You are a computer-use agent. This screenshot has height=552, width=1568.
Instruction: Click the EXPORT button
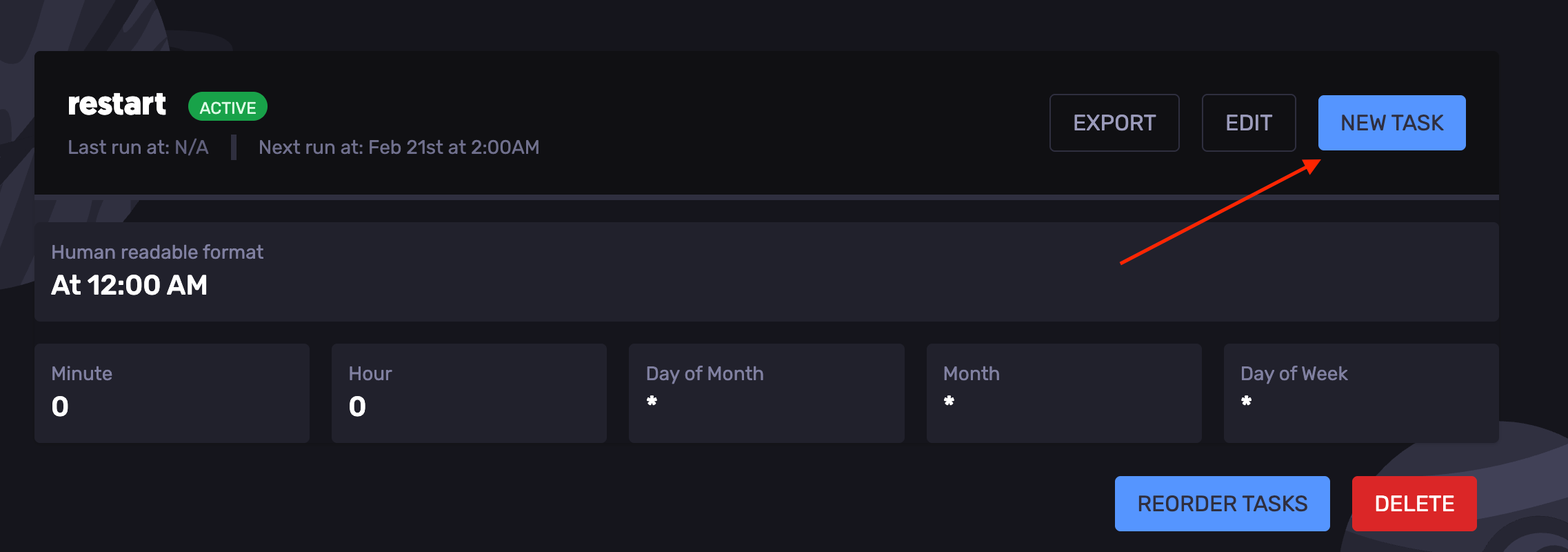click(1114, 123)
